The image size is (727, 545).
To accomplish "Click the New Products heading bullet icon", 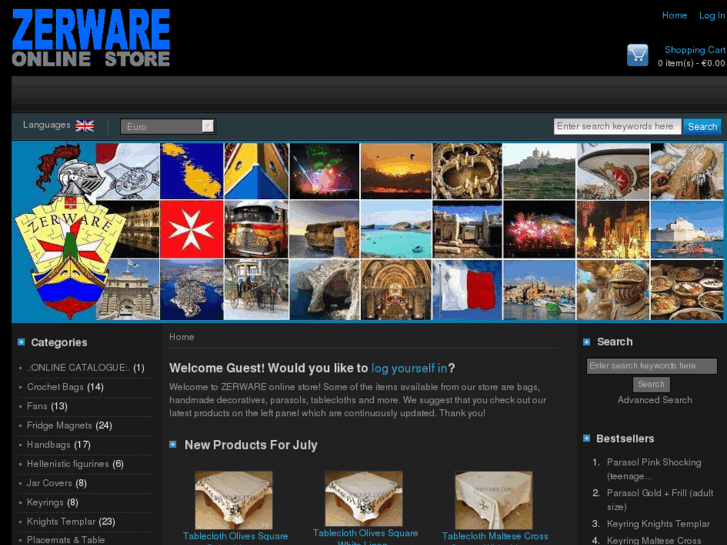I will click(173, 444).
